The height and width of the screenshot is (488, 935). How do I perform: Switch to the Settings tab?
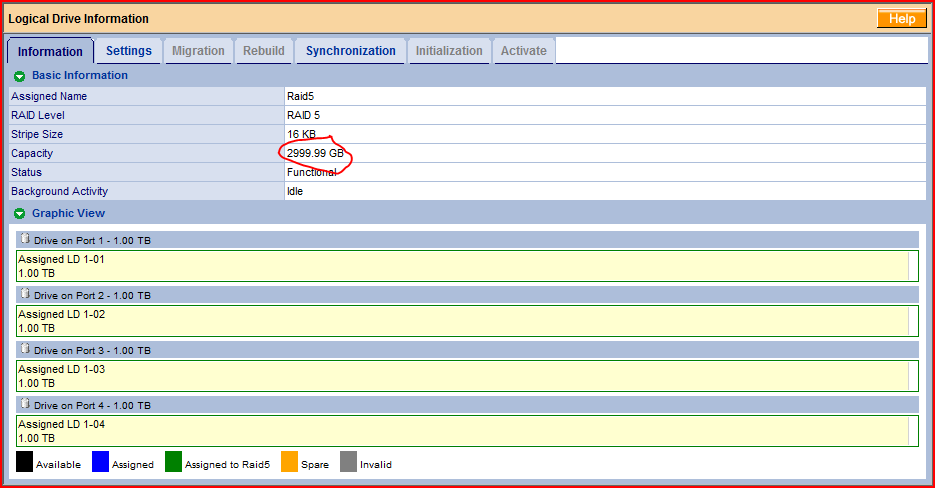point(129,51)
